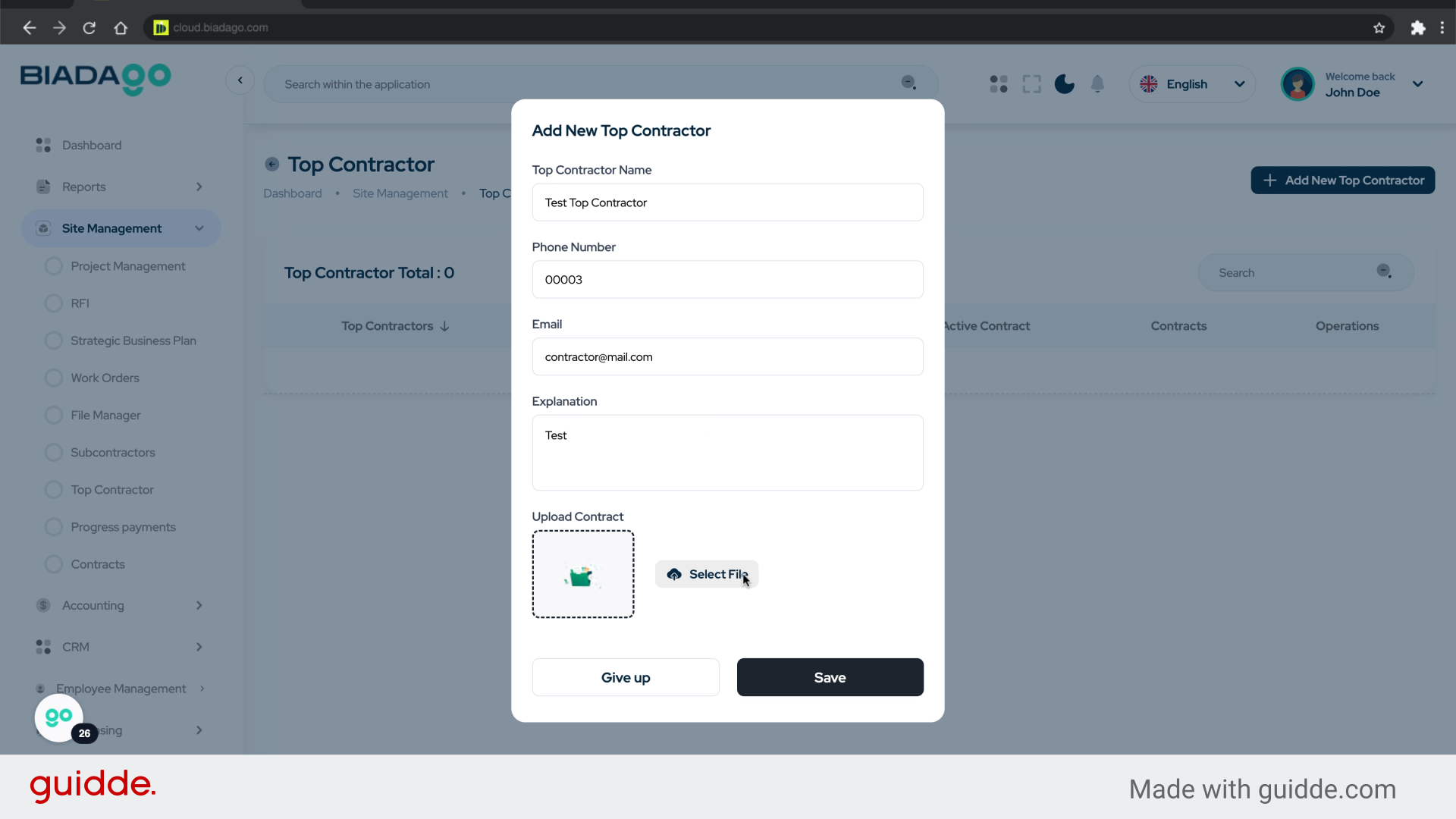Enter fullscreen using the expand icon
Viewport: 1456px width, 819px height.
click(x=1031, y=83)
